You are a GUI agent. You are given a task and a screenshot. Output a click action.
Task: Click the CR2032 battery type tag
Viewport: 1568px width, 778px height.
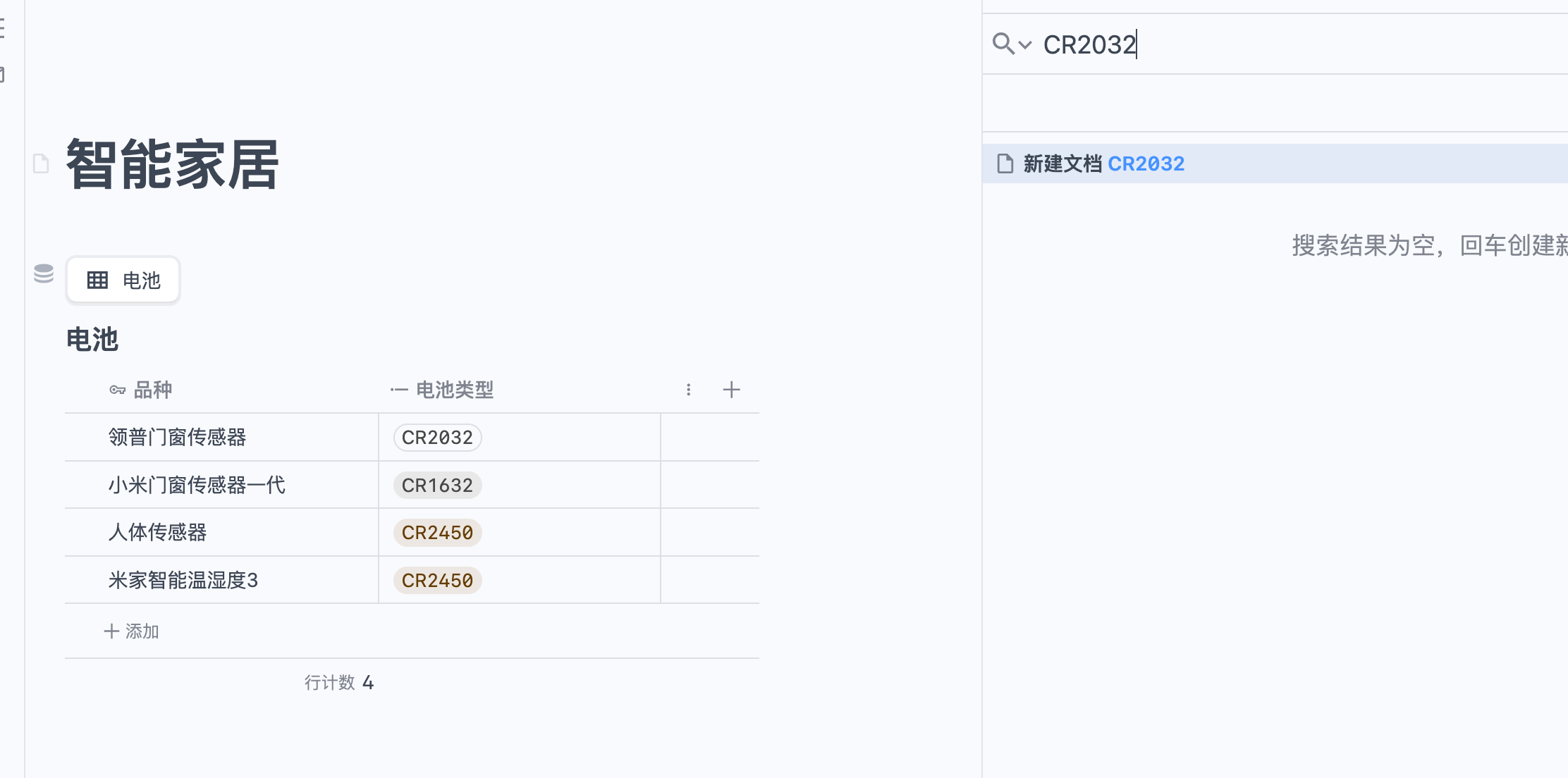(437, 438)
